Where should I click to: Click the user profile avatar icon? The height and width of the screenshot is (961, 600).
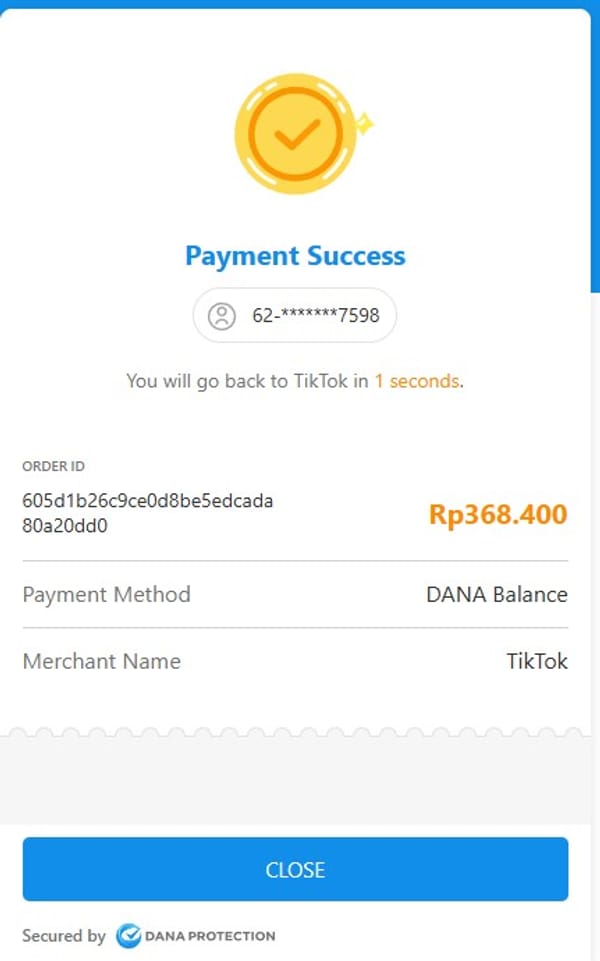click(x=222, y=316)
